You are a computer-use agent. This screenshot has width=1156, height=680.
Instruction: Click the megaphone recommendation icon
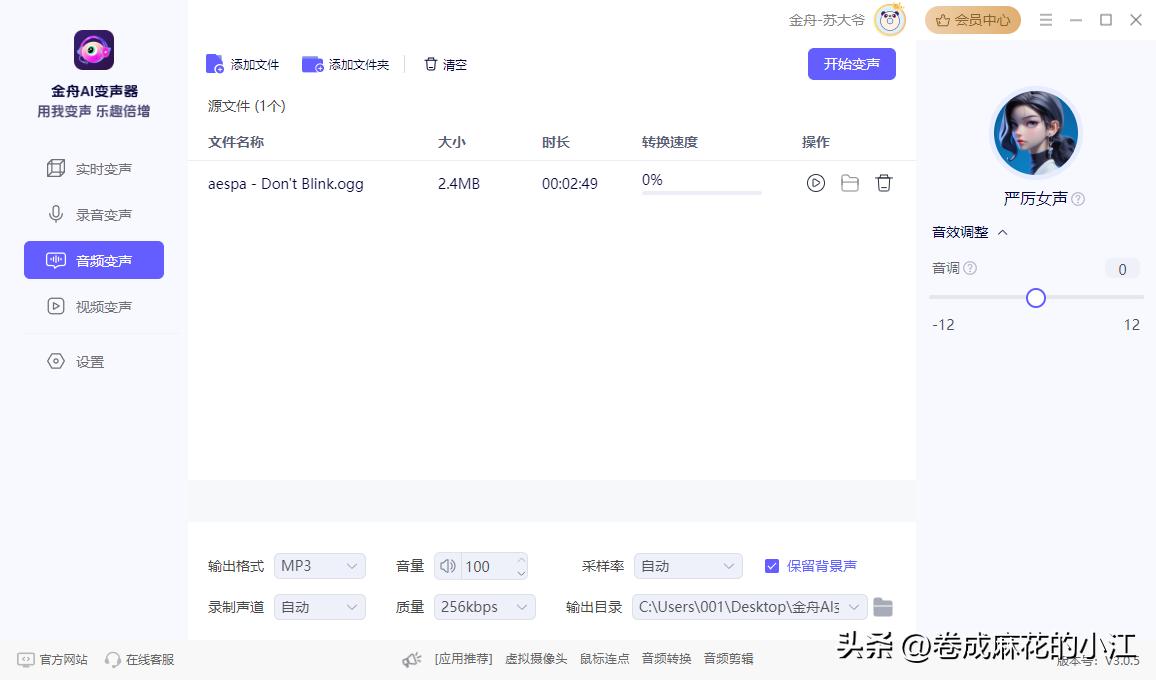[x=411, y=659]
